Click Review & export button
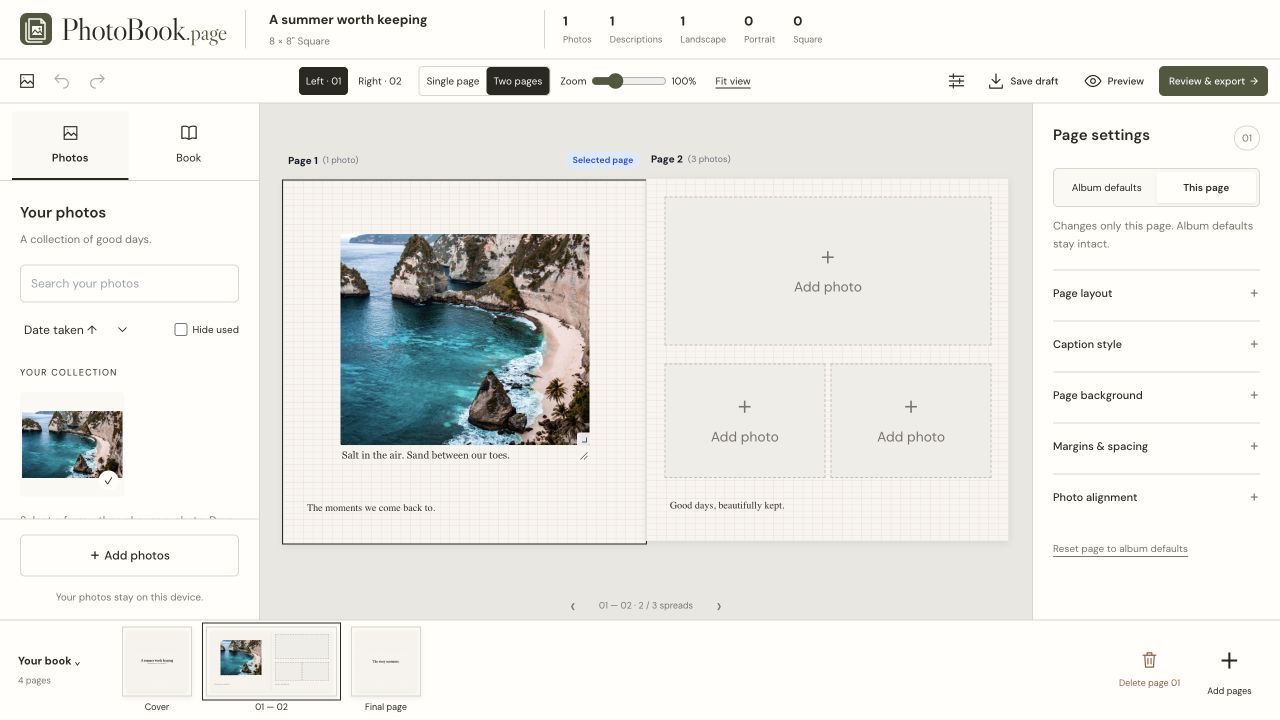1280x720 pixels. [x=1213, y=81]
